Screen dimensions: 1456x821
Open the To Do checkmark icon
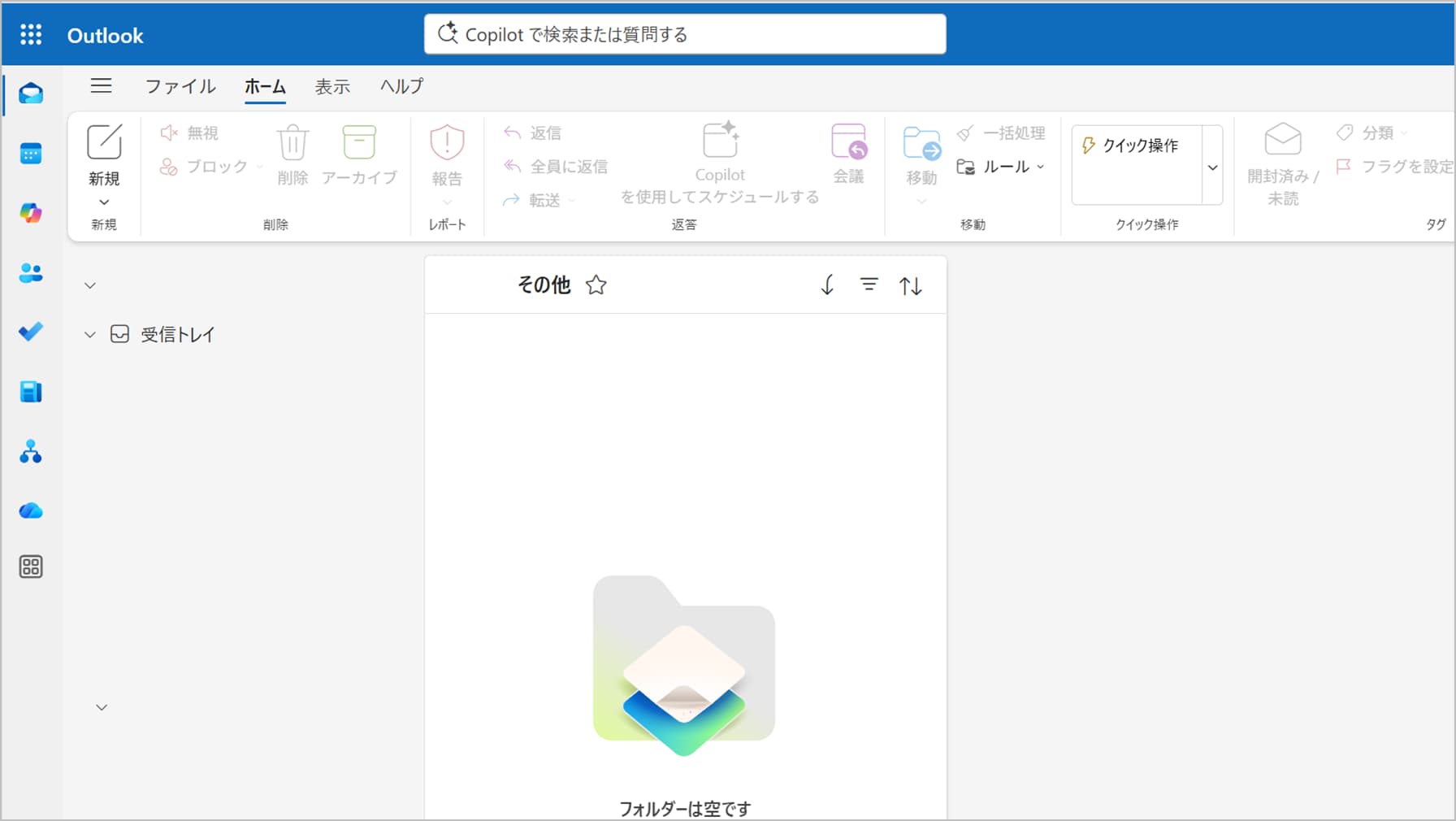coord(31,332)
